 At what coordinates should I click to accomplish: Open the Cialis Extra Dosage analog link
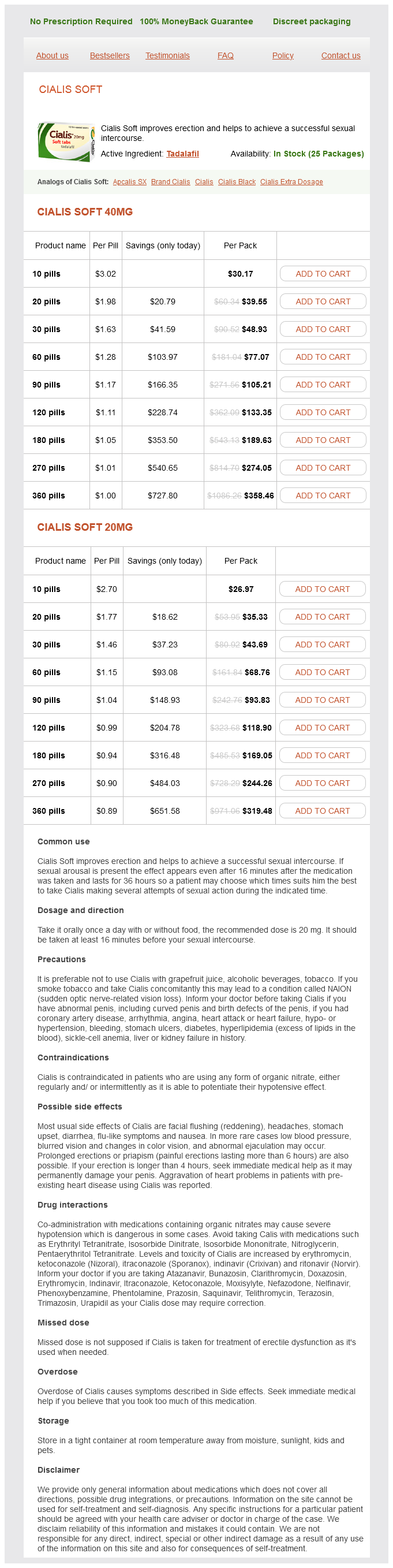pos(291,182)
